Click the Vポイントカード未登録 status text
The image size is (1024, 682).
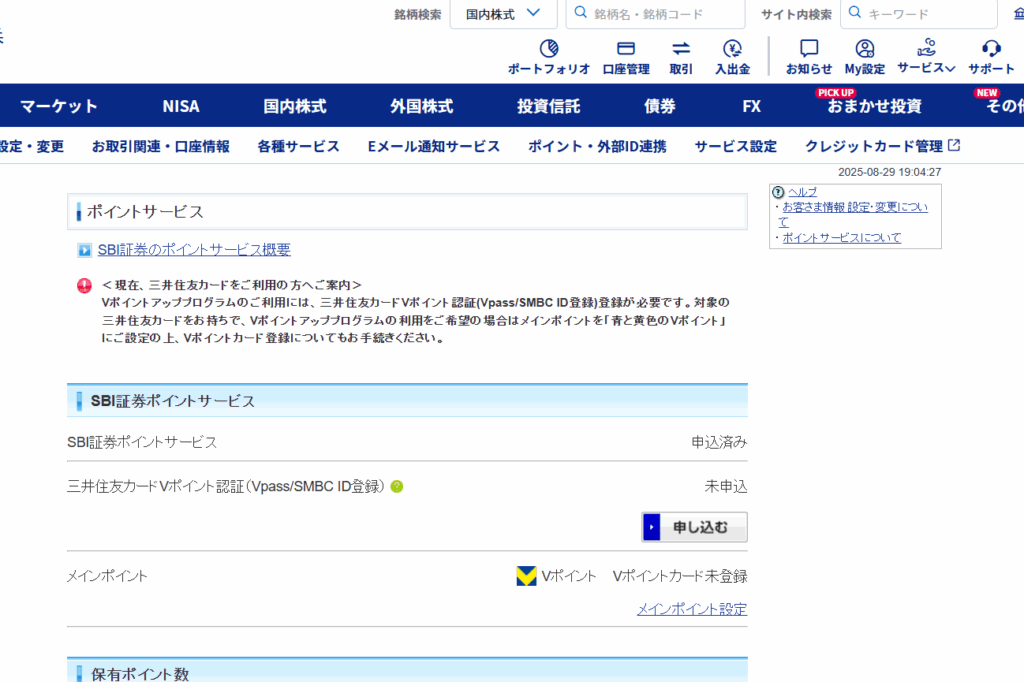tap(680, 576)
